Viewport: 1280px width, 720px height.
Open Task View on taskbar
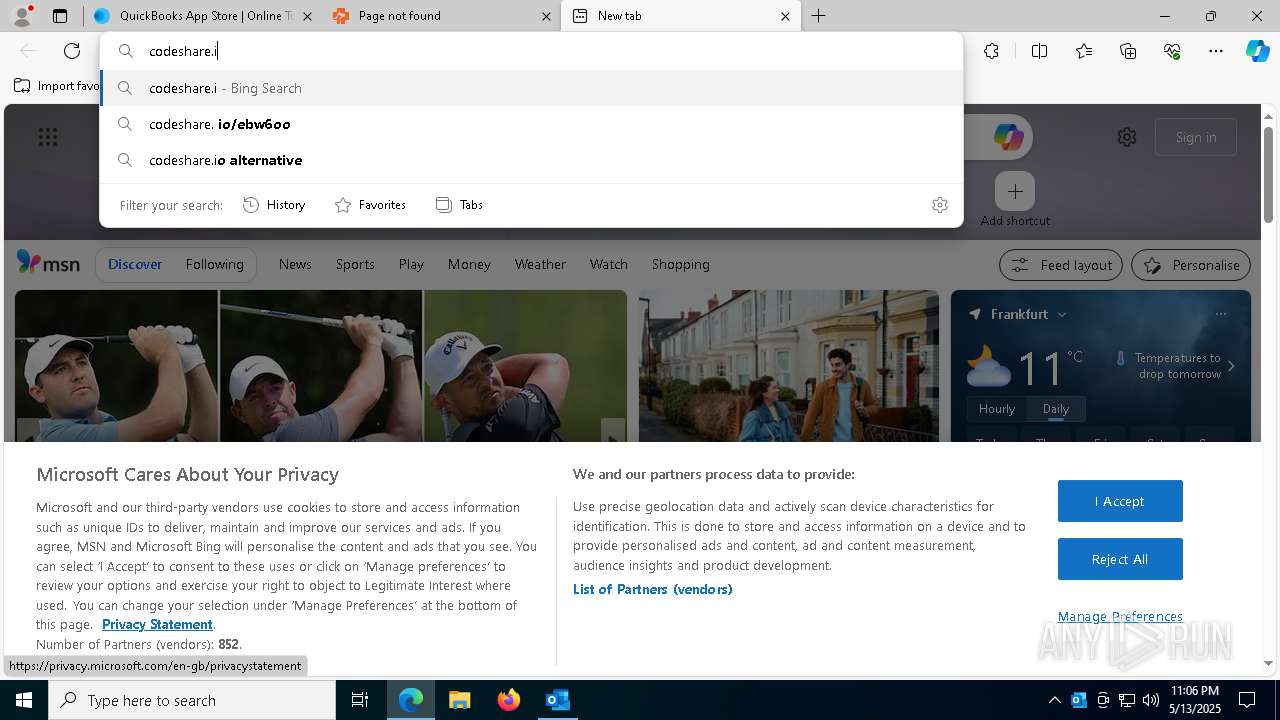(360, 700)
